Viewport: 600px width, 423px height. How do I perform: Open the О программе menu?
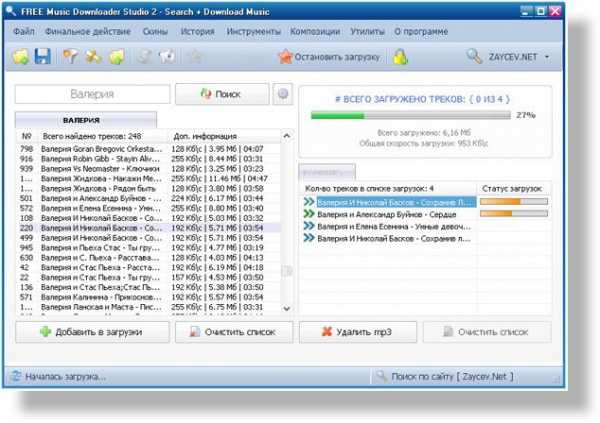[x=421, y=31]
